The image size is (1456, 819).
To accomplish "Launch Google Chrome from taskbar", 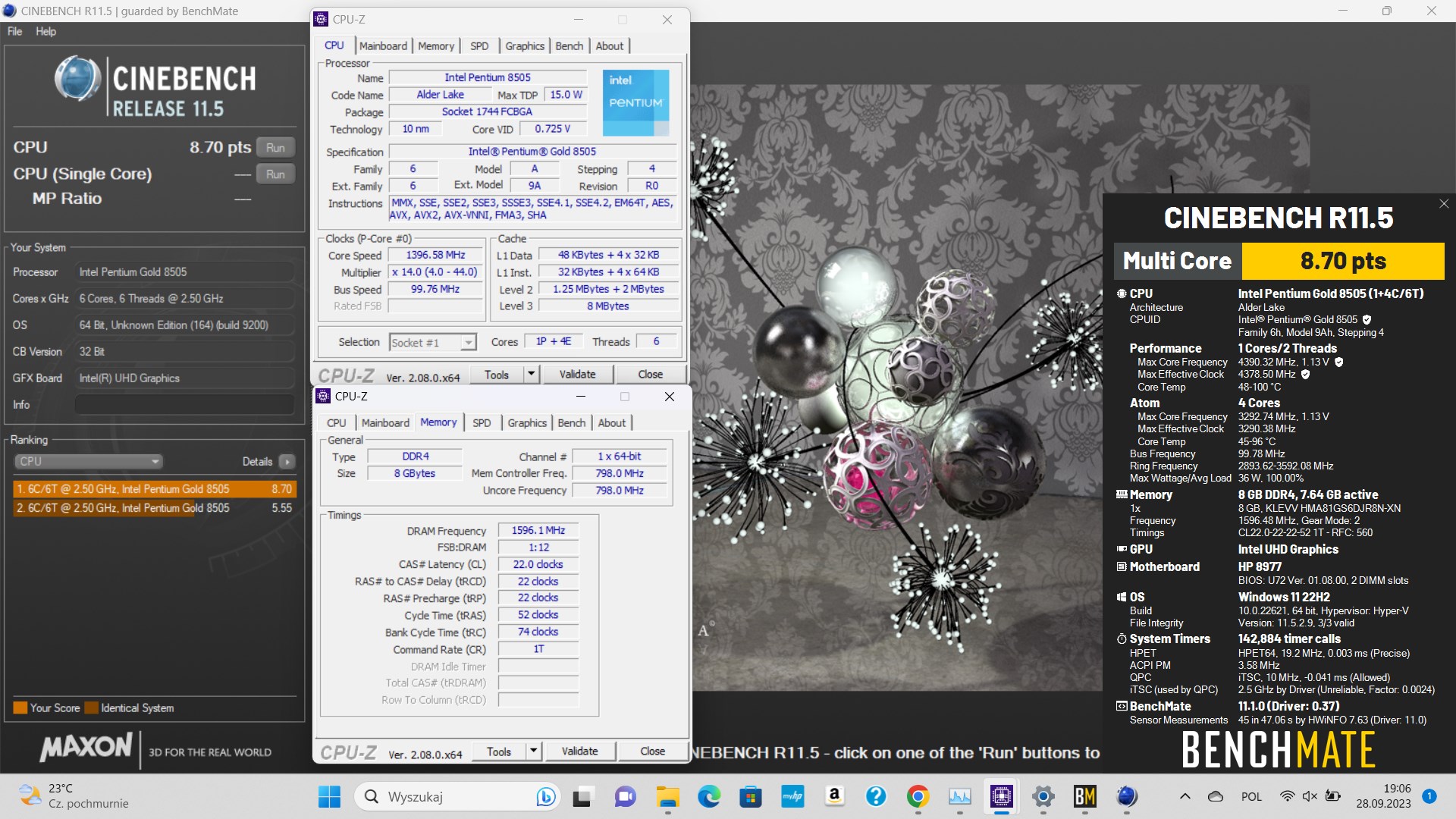I will [918, 796].
